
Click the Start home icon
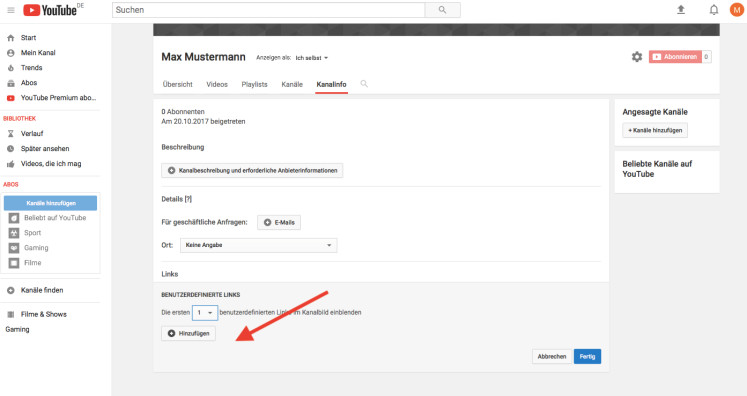tap(10, 38)
